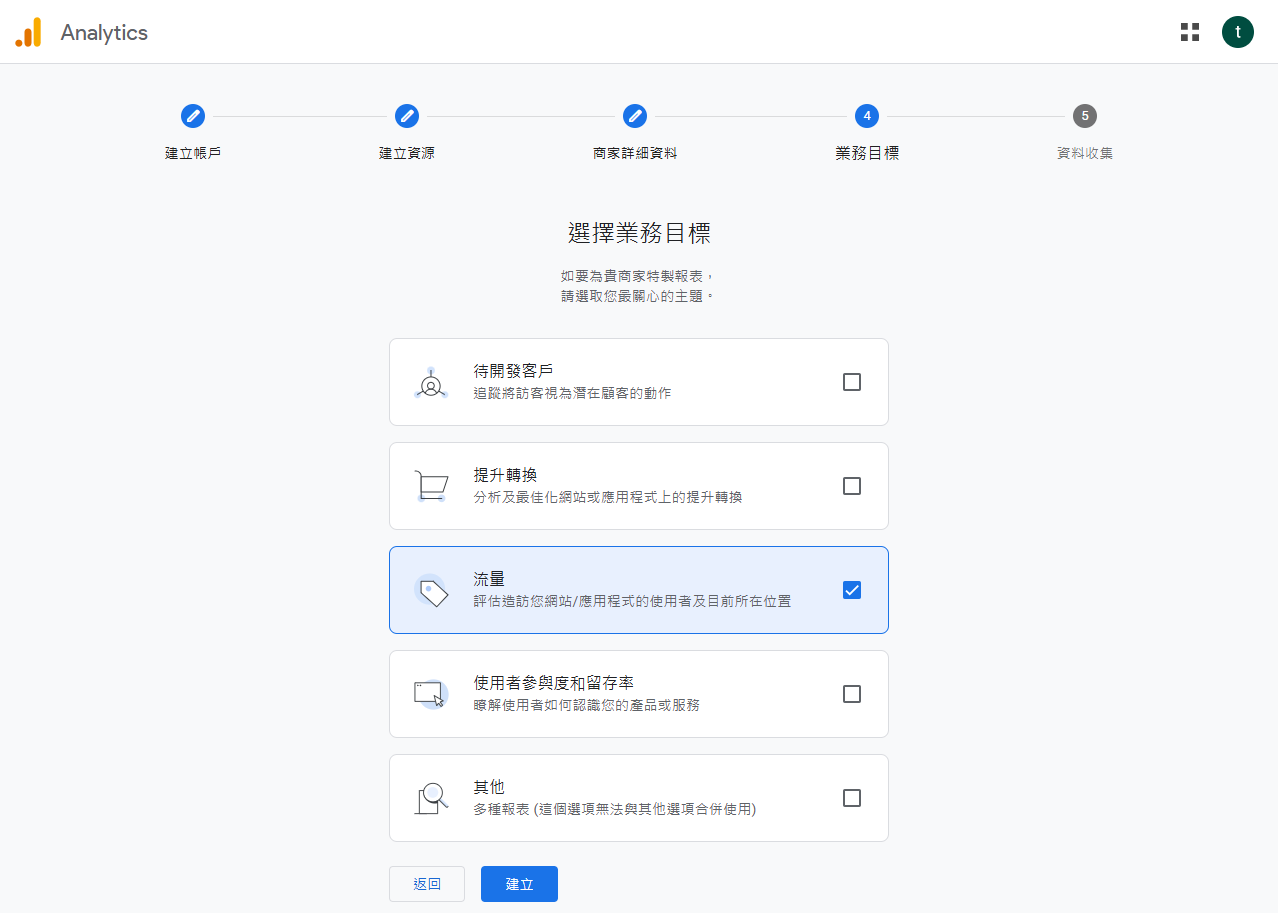Go back to the 建立帳戶 step
This screenshot has width=1278, height=913.
pyautogui.click(x=192, y=116)
